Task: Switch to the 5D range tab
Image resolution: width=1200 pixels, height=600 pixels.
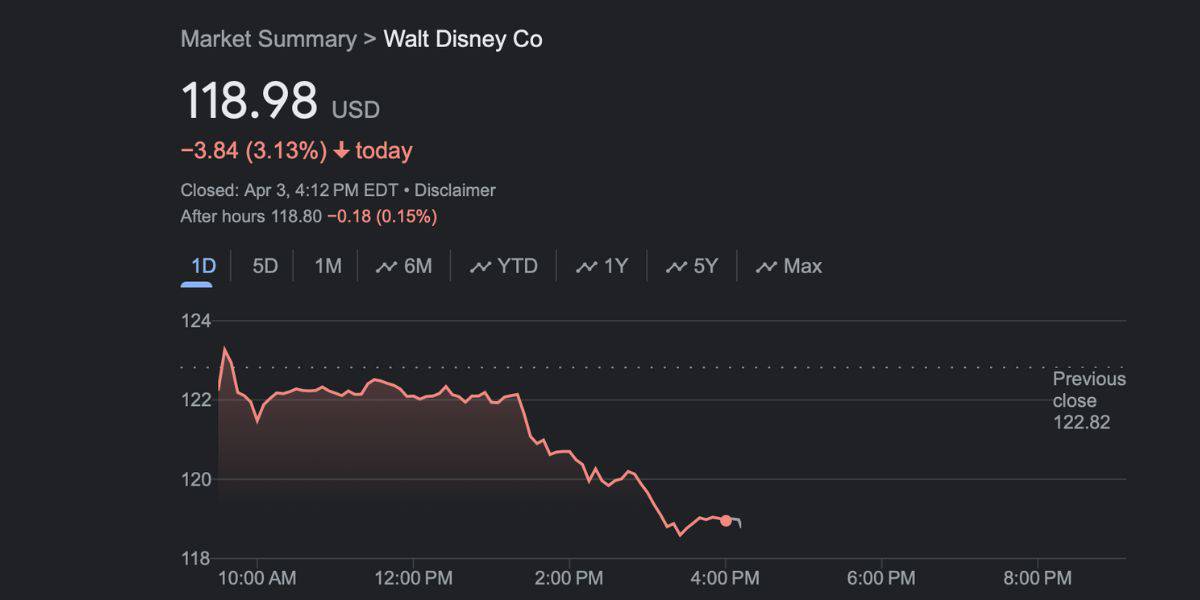Action: (x=265, y=266)
